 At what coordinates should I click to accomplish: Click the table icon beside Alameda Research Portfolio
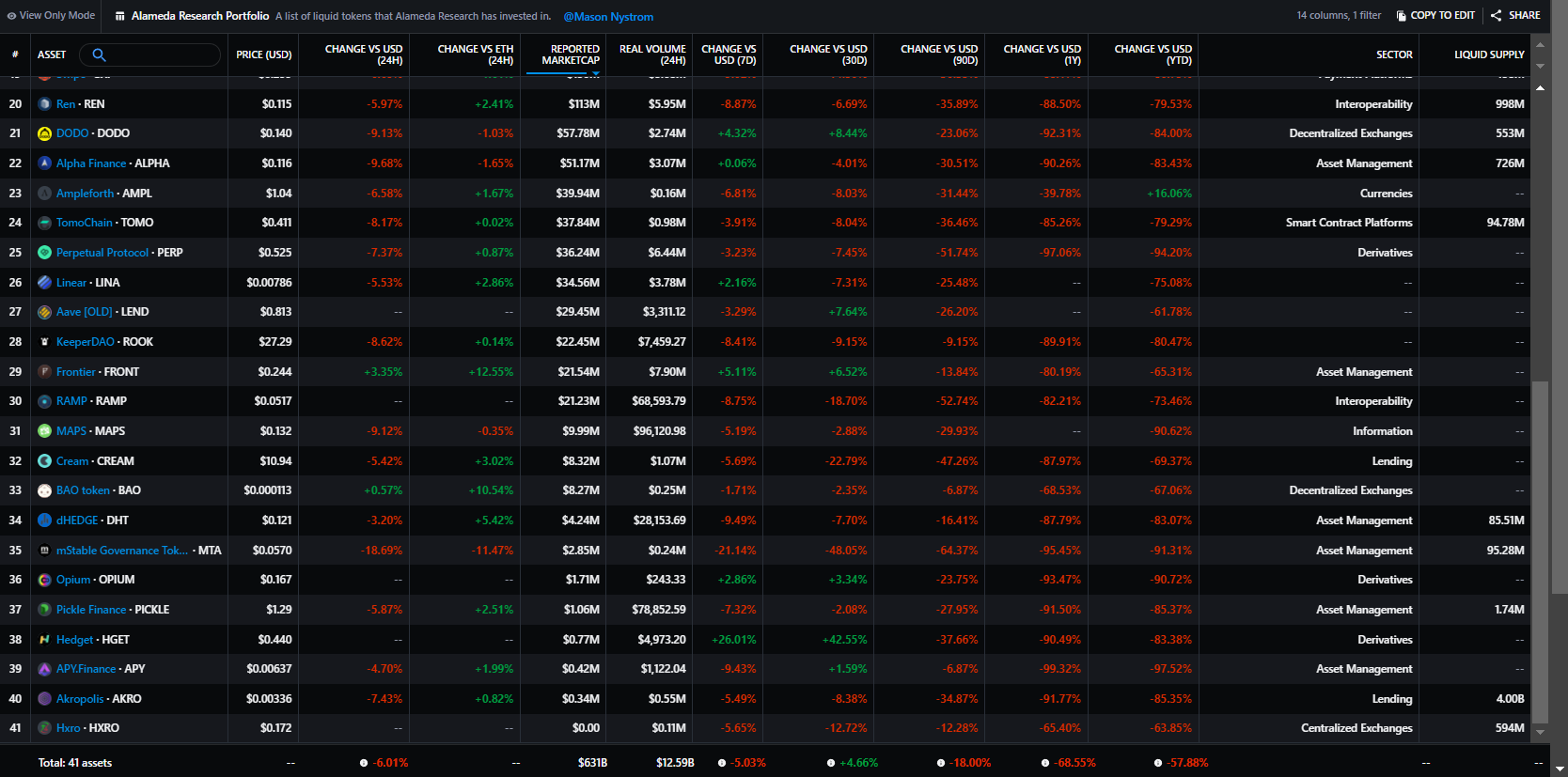[x=120, y=16]
